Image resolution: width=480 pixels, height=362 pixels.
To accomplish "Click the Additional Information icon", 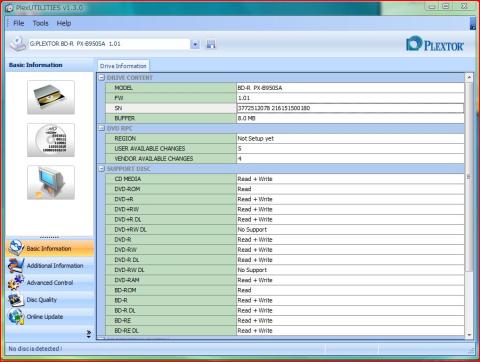I will click(16, 266).
